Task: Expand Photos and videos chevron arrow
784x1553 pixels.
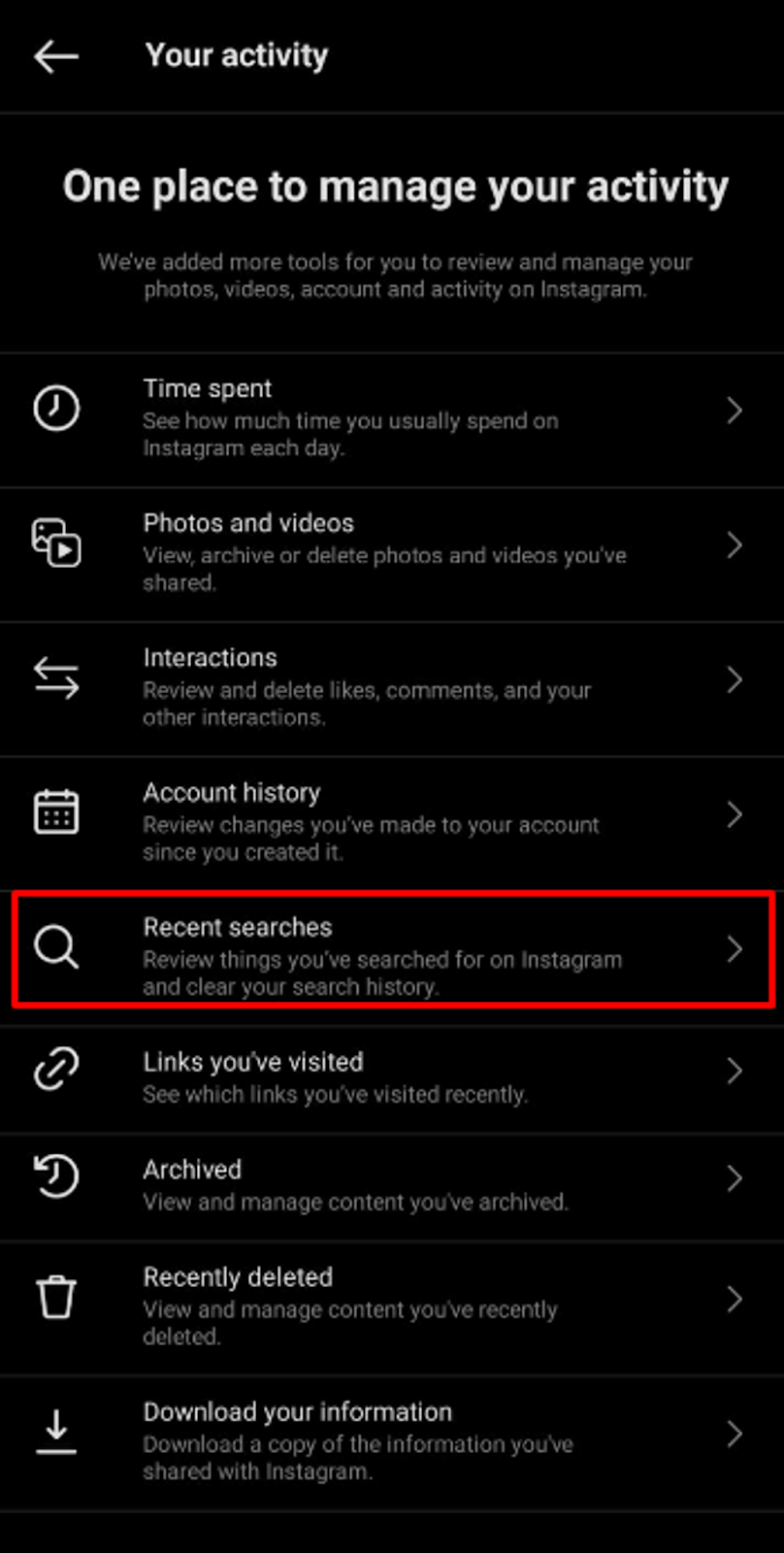Action: coord(735,545)
